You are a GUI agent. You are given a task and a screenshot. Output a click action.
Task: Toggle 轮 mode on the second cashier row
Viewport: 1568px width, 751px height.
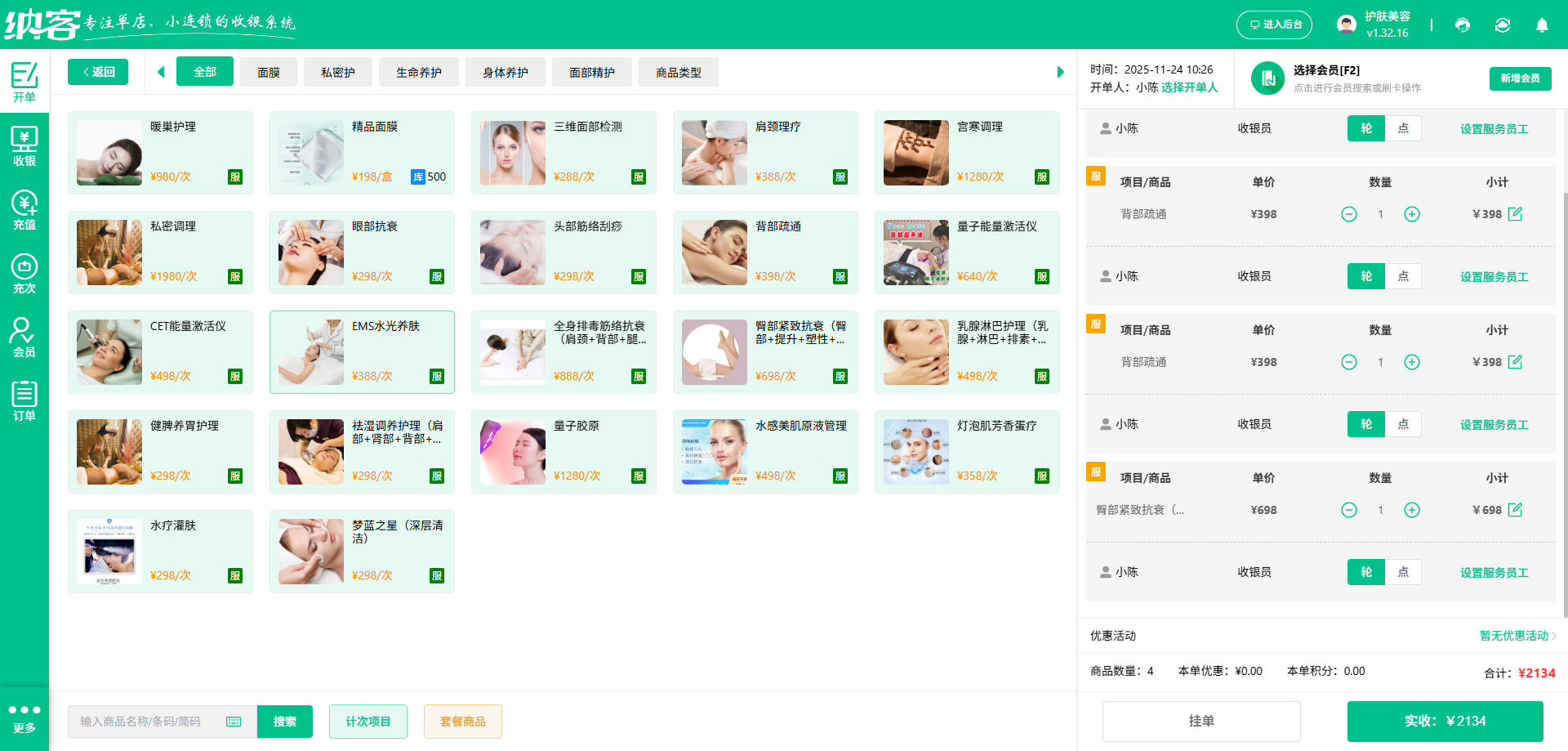point(1365,276)
